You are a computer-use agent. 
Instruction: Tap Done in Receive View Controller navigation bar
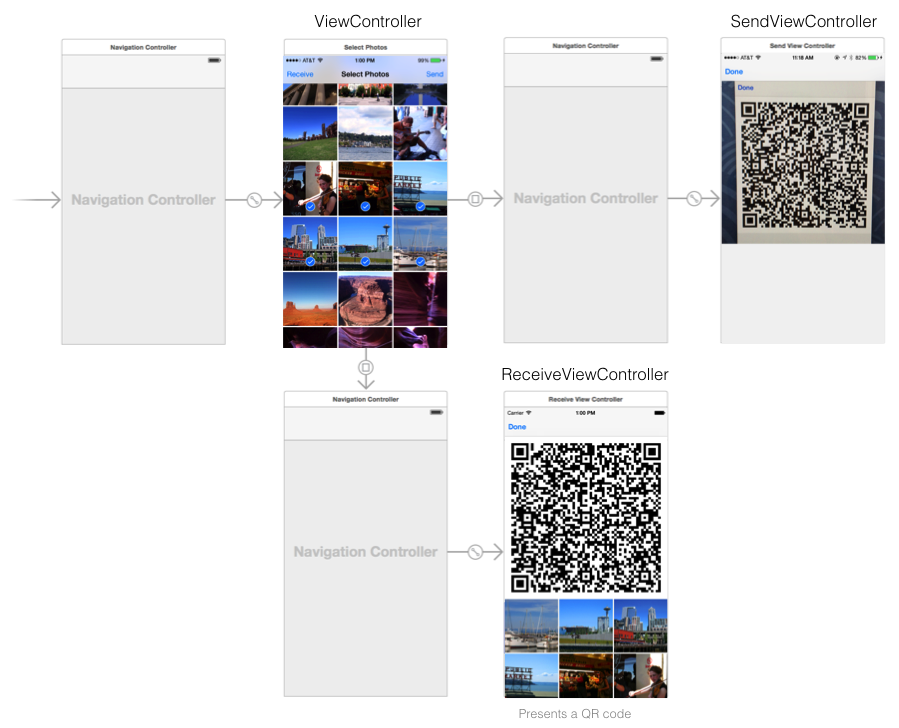[x=517, y=427]
